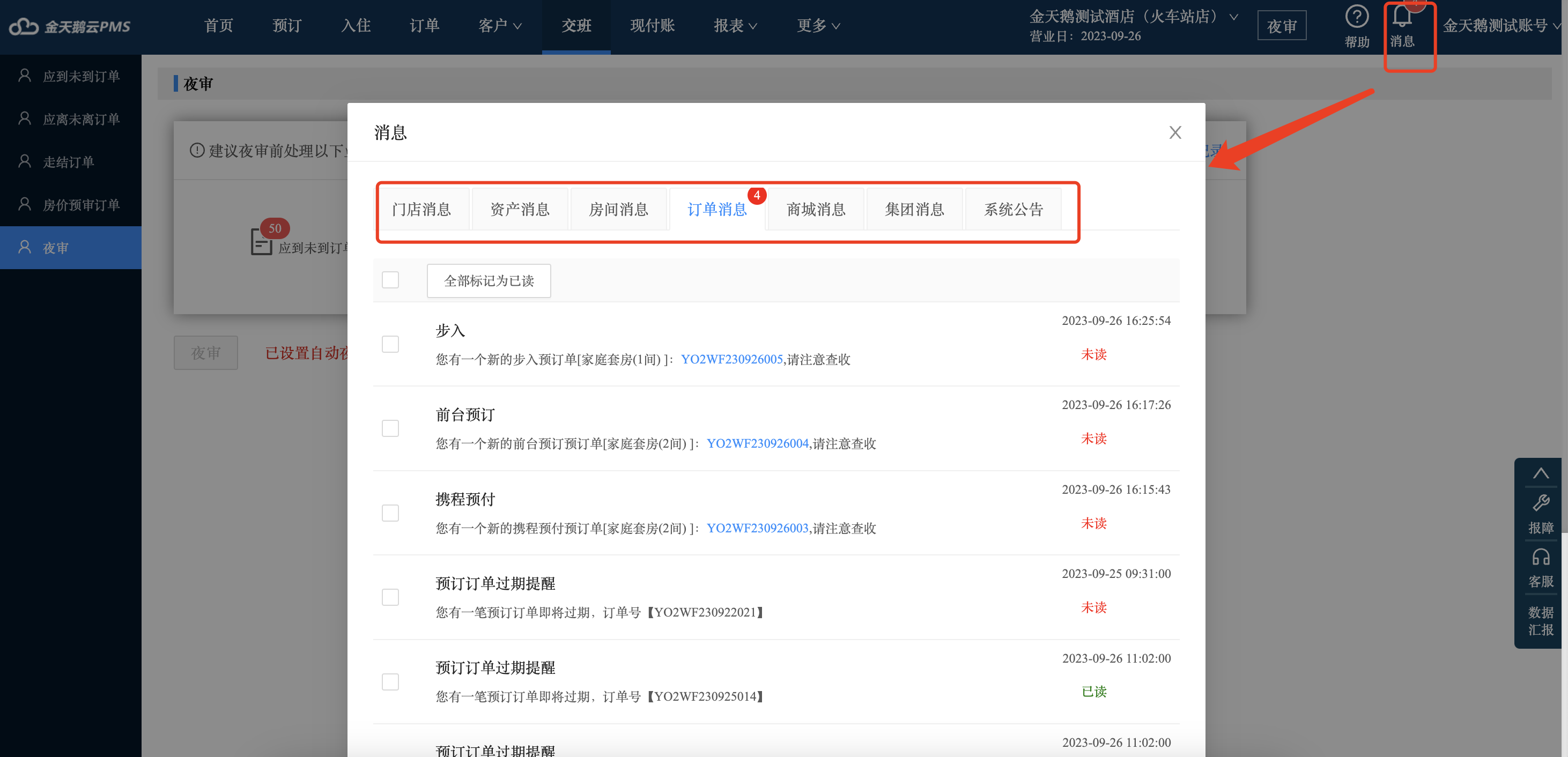Open order link YO2WF230926004
The image size is (1568, 757).
point(757,443)
